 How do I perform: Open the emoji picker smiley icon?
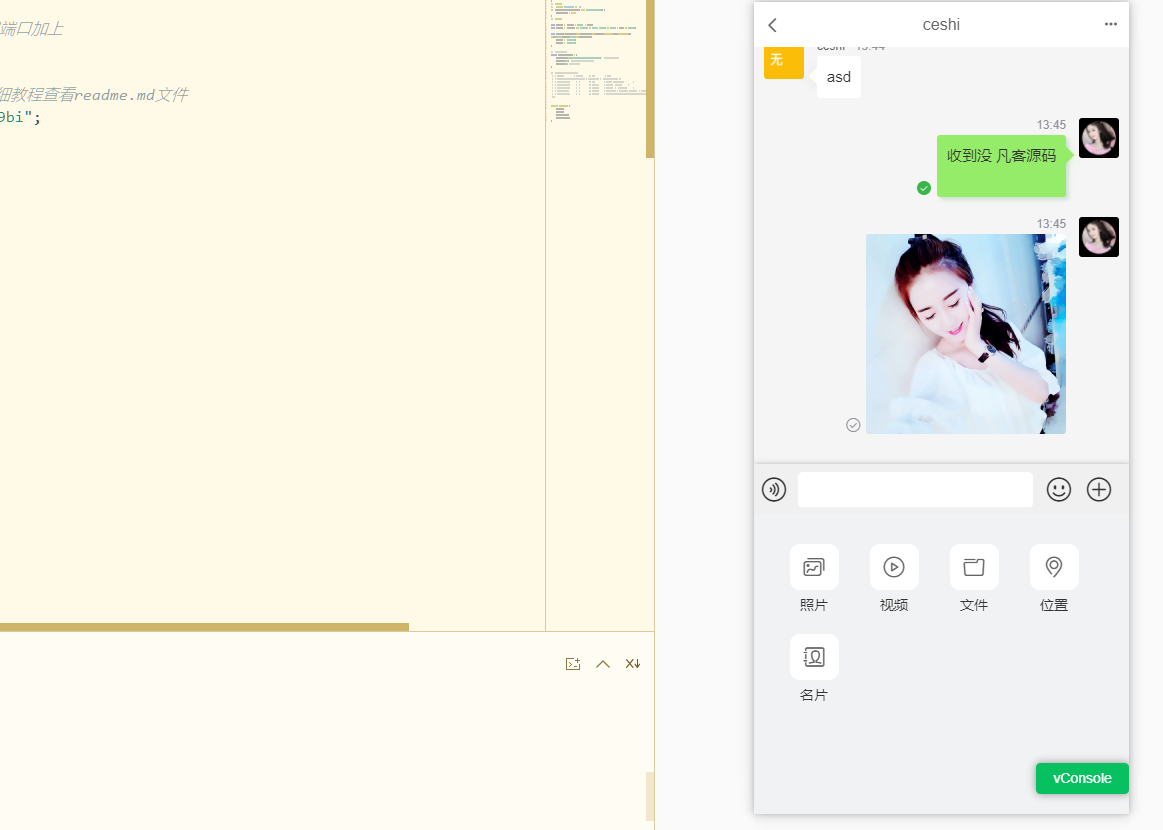[1058, 490]
